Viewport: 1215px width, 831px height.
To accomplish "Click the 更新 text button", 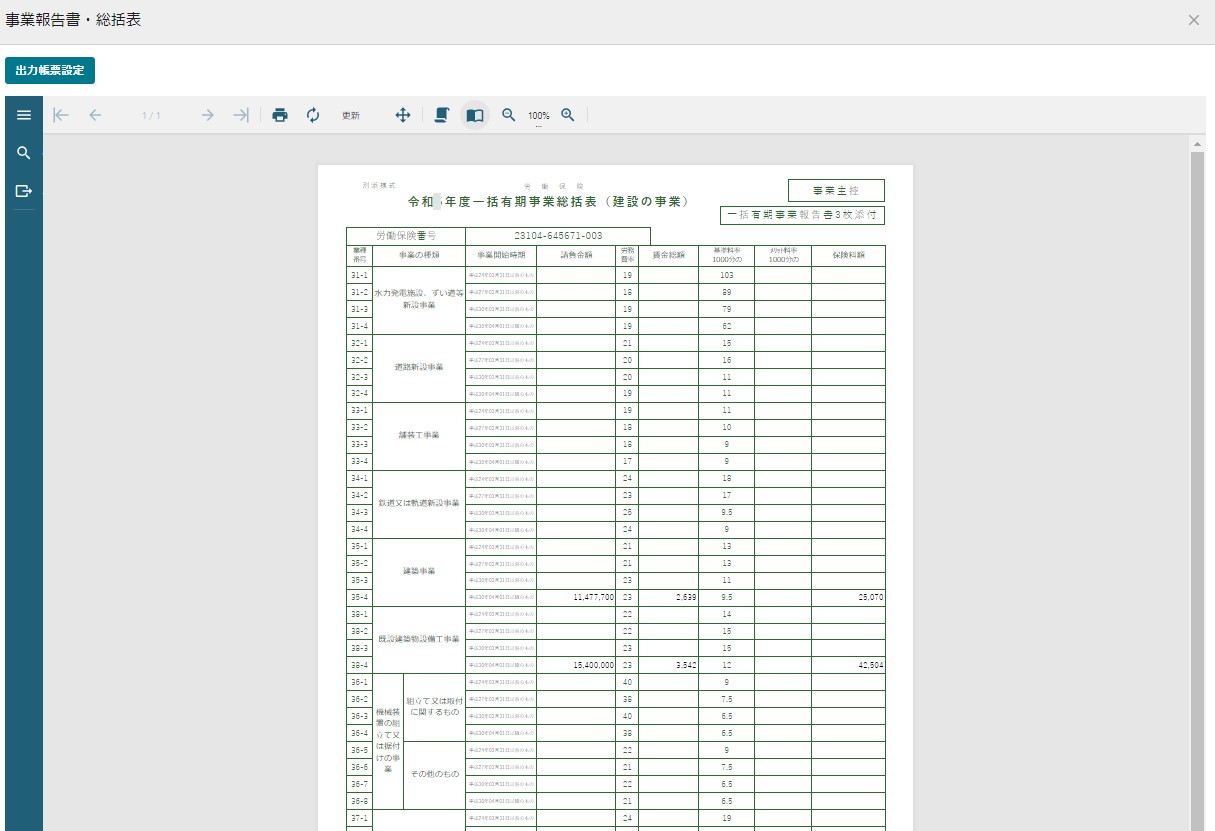I will click(351, 116).
